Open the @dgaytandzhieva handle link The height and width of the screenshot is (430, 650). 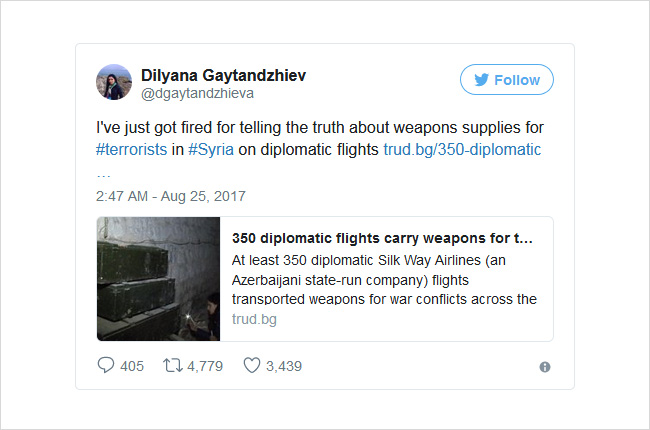point(197,94)
